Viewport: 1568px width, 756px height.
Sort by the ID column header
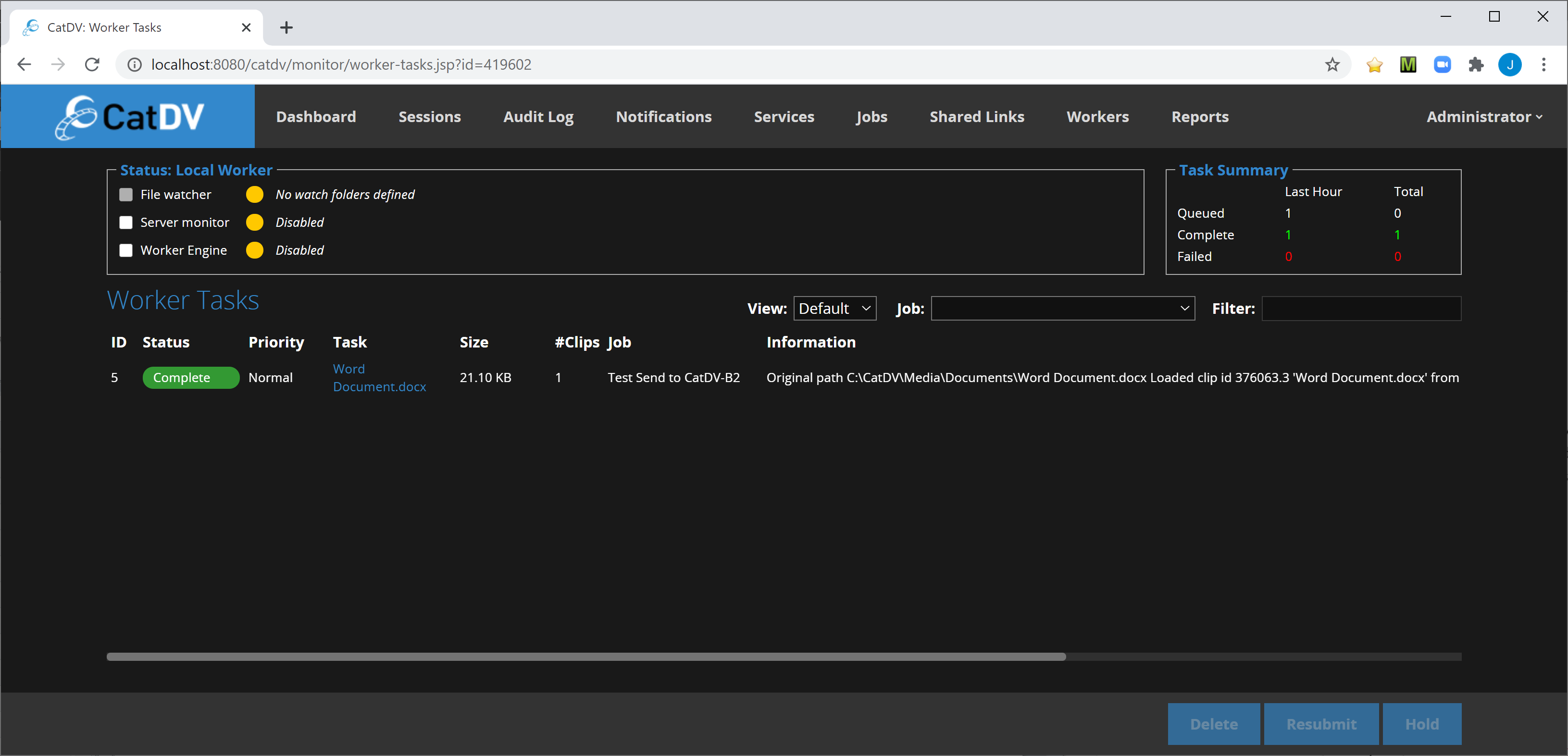pos(119,342)
